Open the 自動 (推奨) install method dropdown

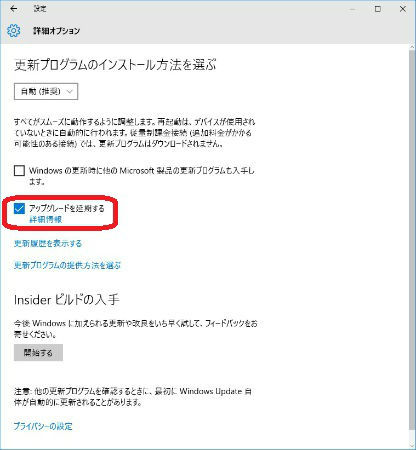click(x=46, y=91)
